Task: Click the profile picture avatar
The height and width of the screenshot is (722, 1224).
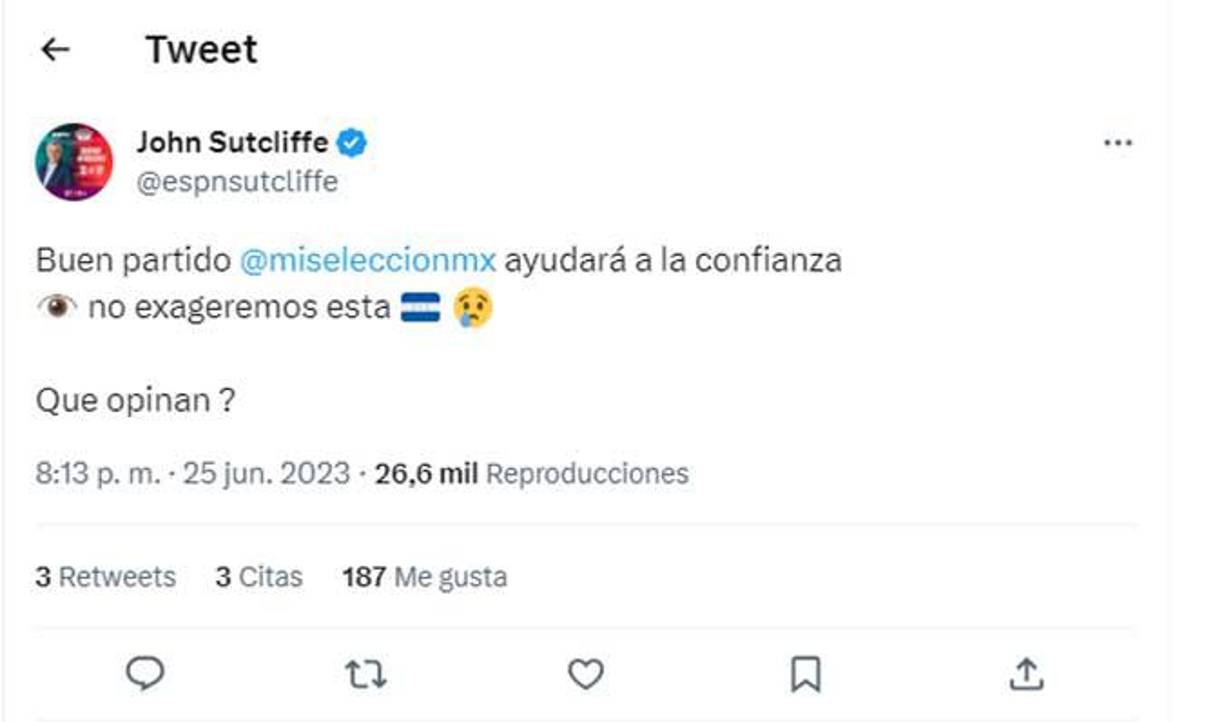Action: pyautogui.click(x=73, y=159)
